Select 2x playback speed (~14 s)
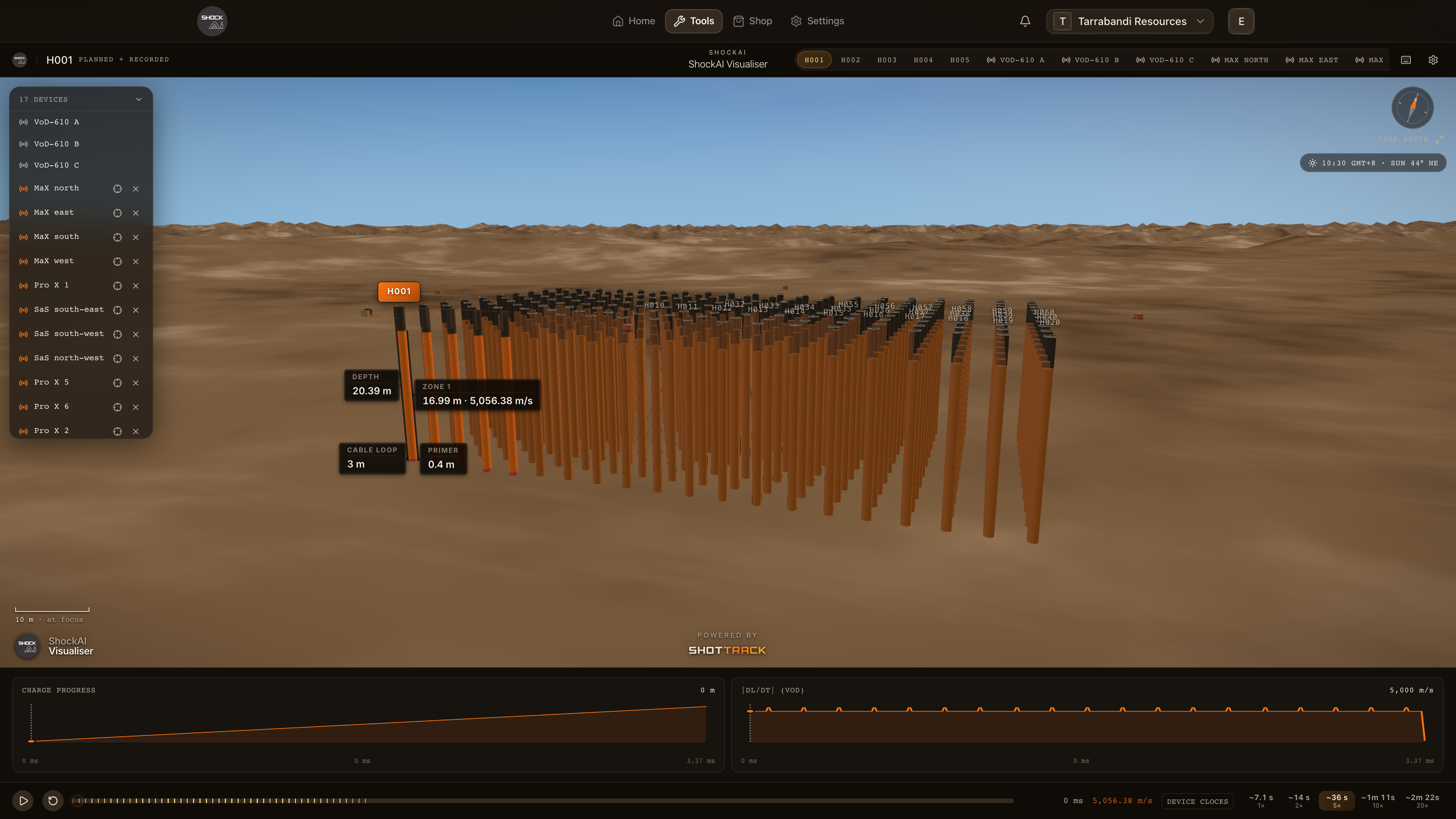 click(x=1299, y=800)
